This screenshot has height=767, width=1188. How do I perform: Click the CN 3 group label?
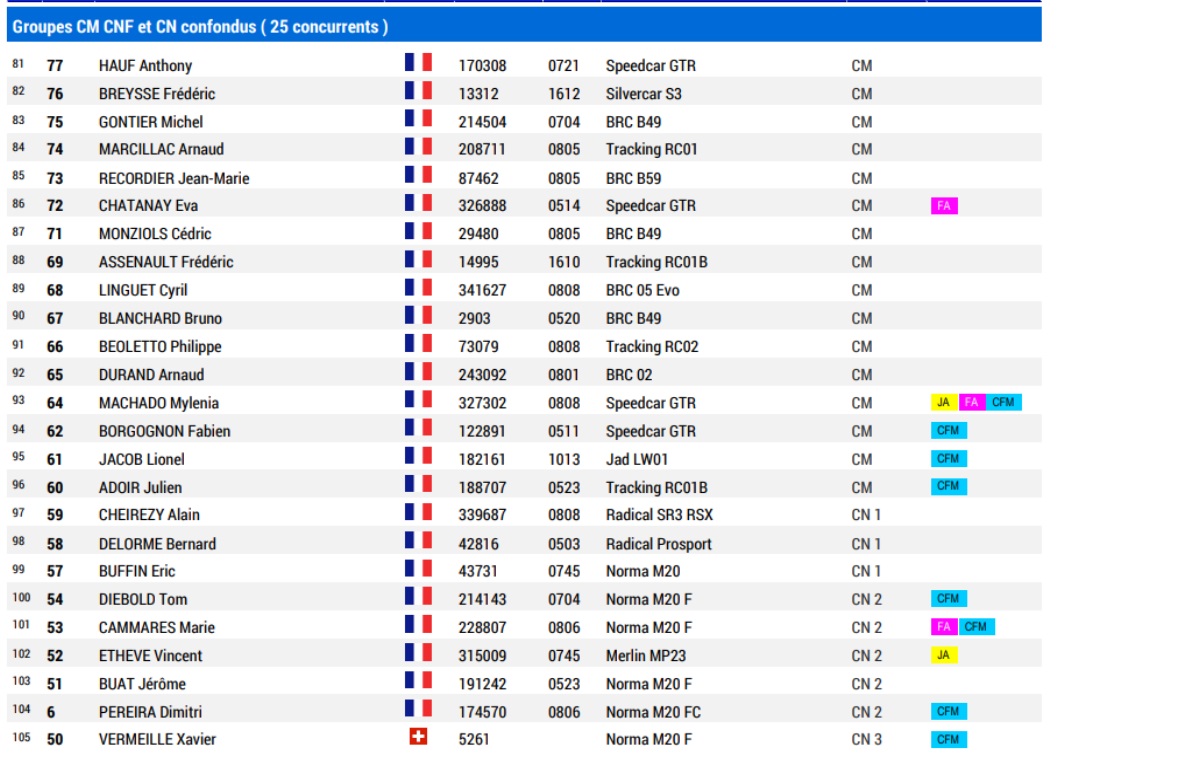(x=866, y=740)
